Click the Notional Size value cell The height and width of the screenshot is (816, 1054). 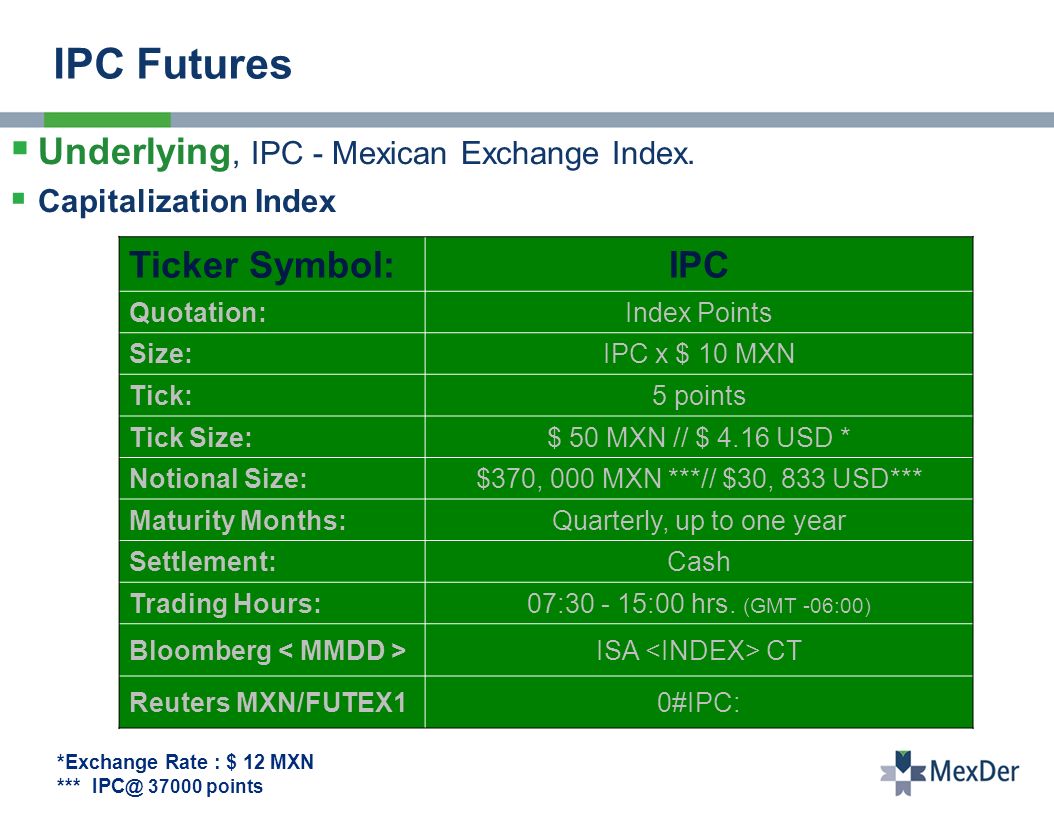[699, 479]
